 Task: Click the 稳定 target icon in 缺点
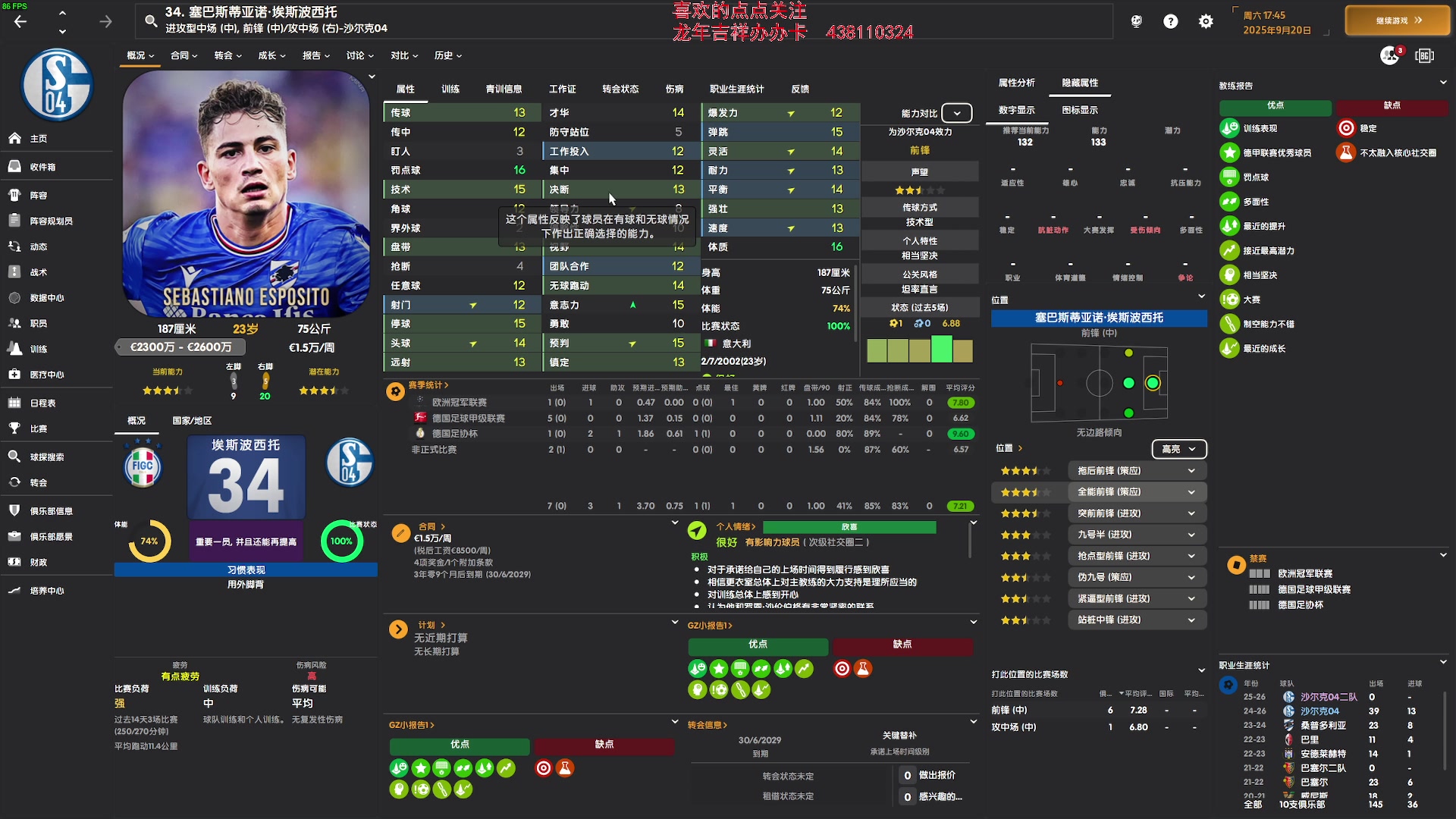[x=1346, y=128]
